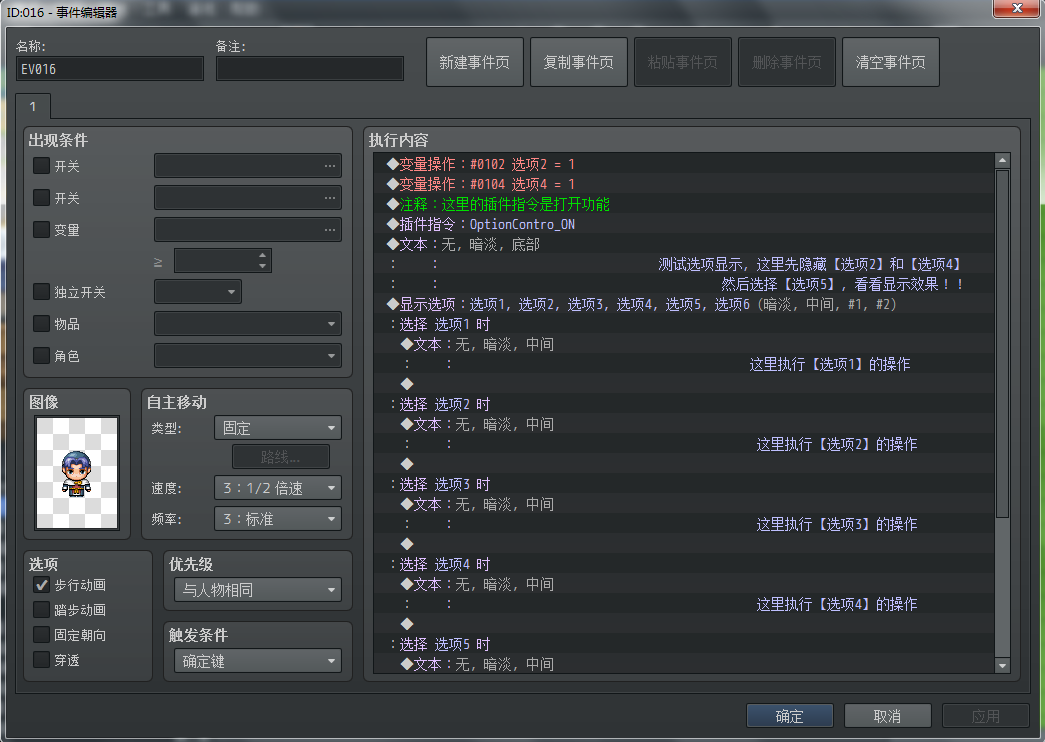Image resolution: width=1045 pixels, height=742 pixels.
Task: Check the 踏步动画 option
Action: click(x=41, y=609)
